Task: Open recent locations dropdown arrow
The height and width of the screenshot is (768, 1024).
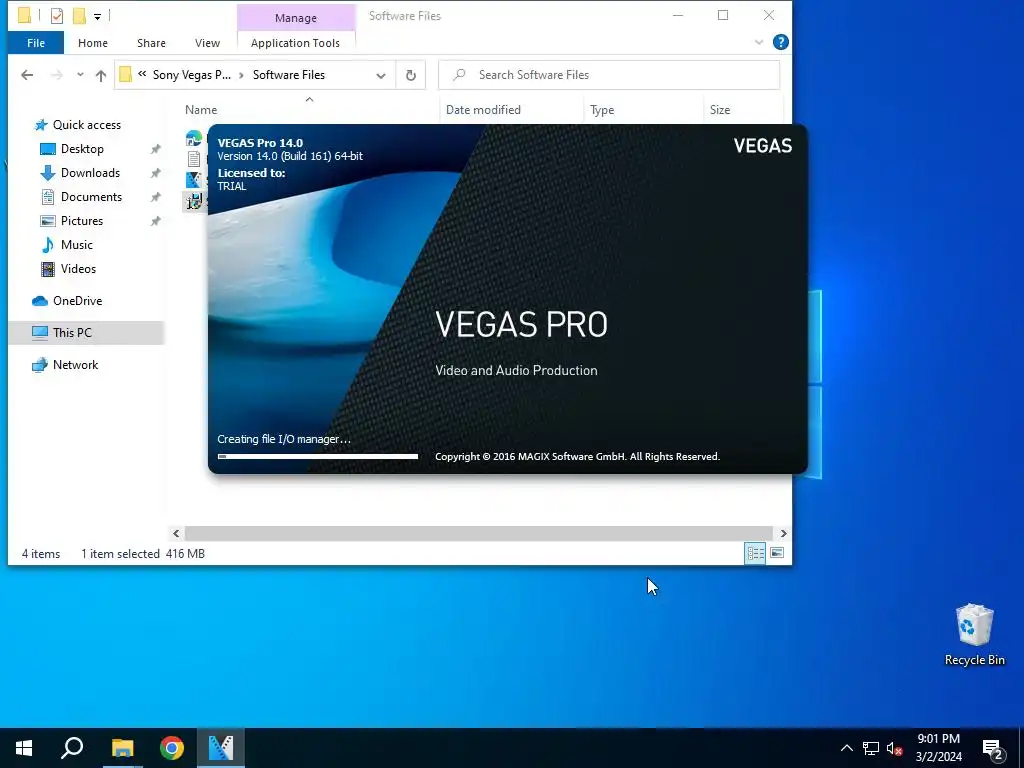Action: pyautogui.click(x=80, y=75)
